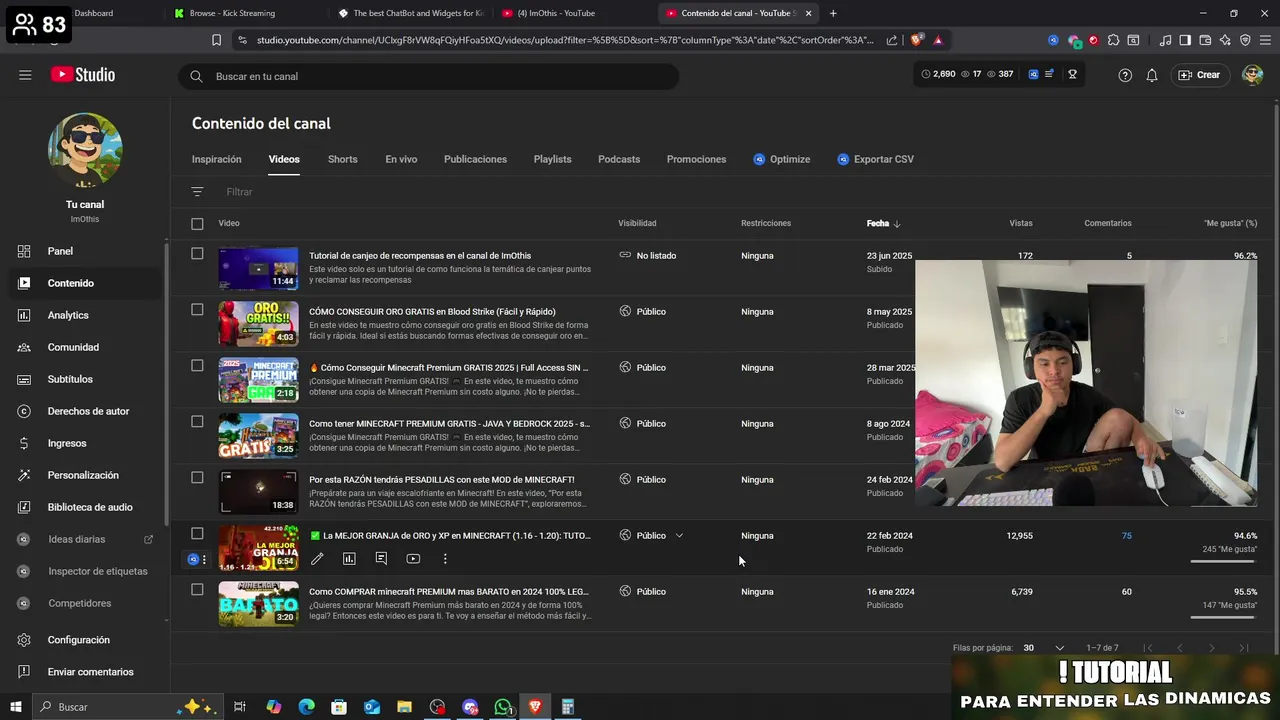Sort by the Fecha column header

tap(883, 223)
